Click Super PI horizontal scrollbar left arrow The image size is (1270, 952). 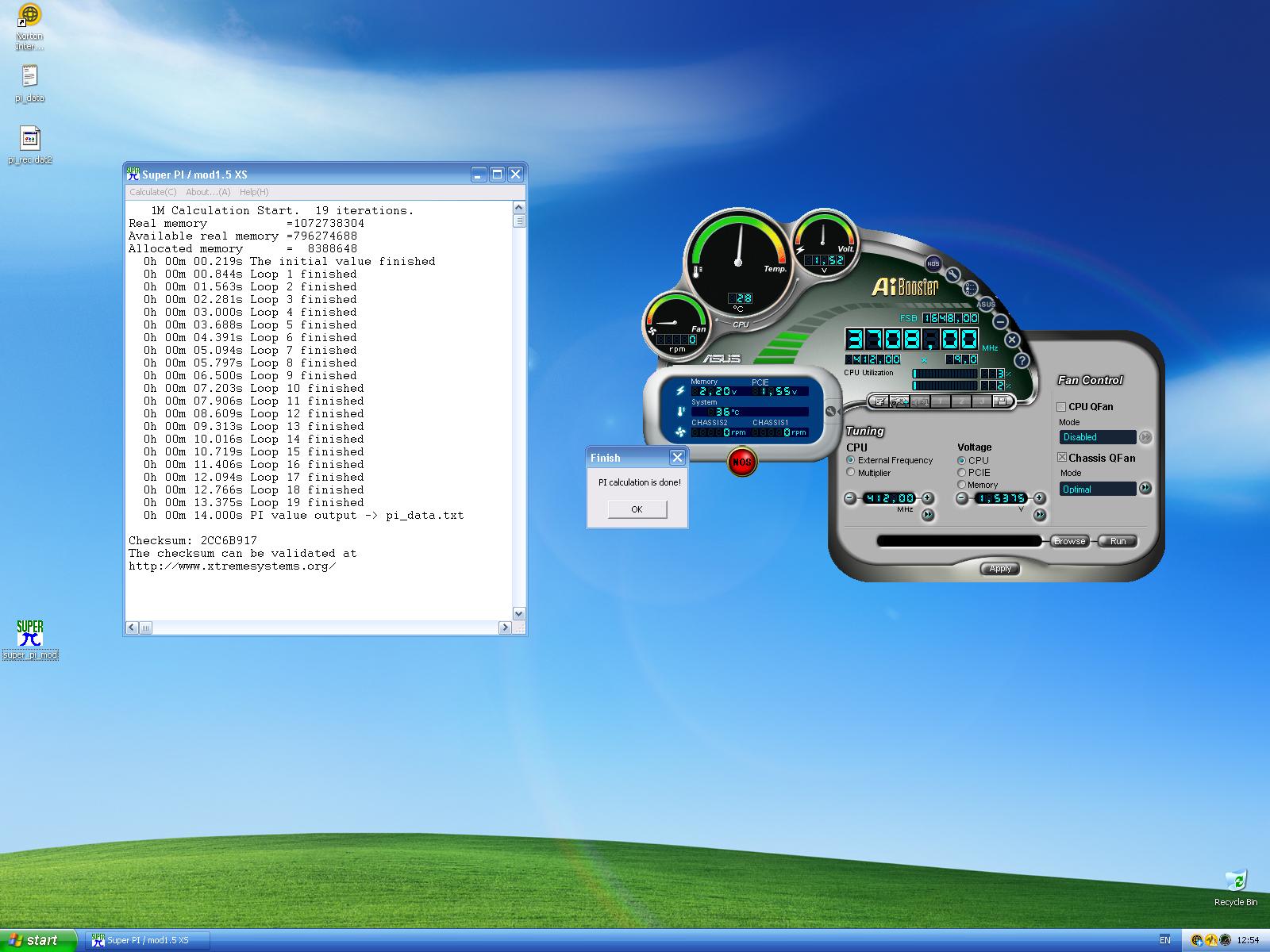click(x=133, y=628)
